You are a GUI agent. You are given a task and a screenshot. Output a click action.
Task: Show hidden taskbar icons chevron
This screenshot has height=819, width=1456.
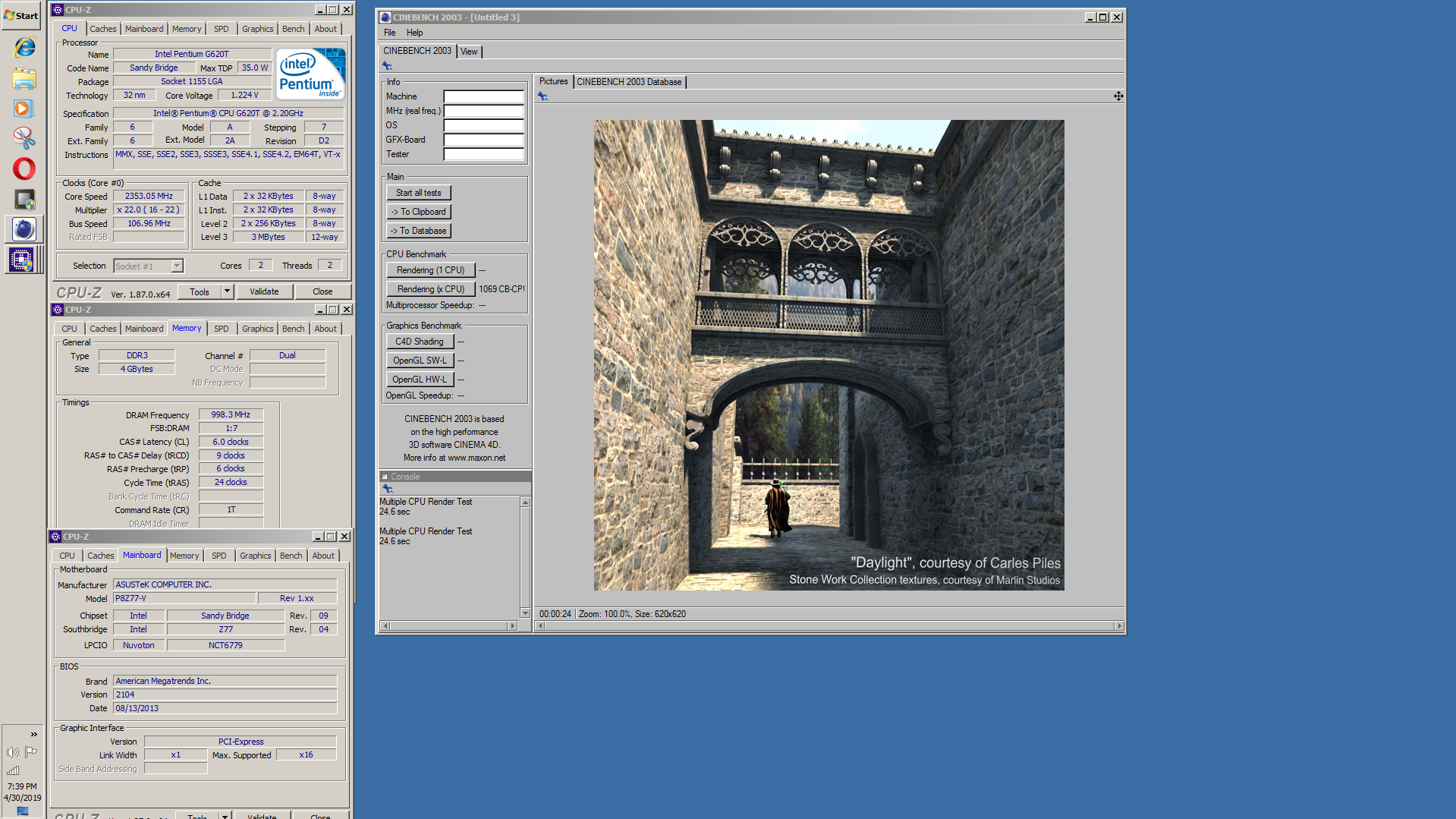(33, 734)
